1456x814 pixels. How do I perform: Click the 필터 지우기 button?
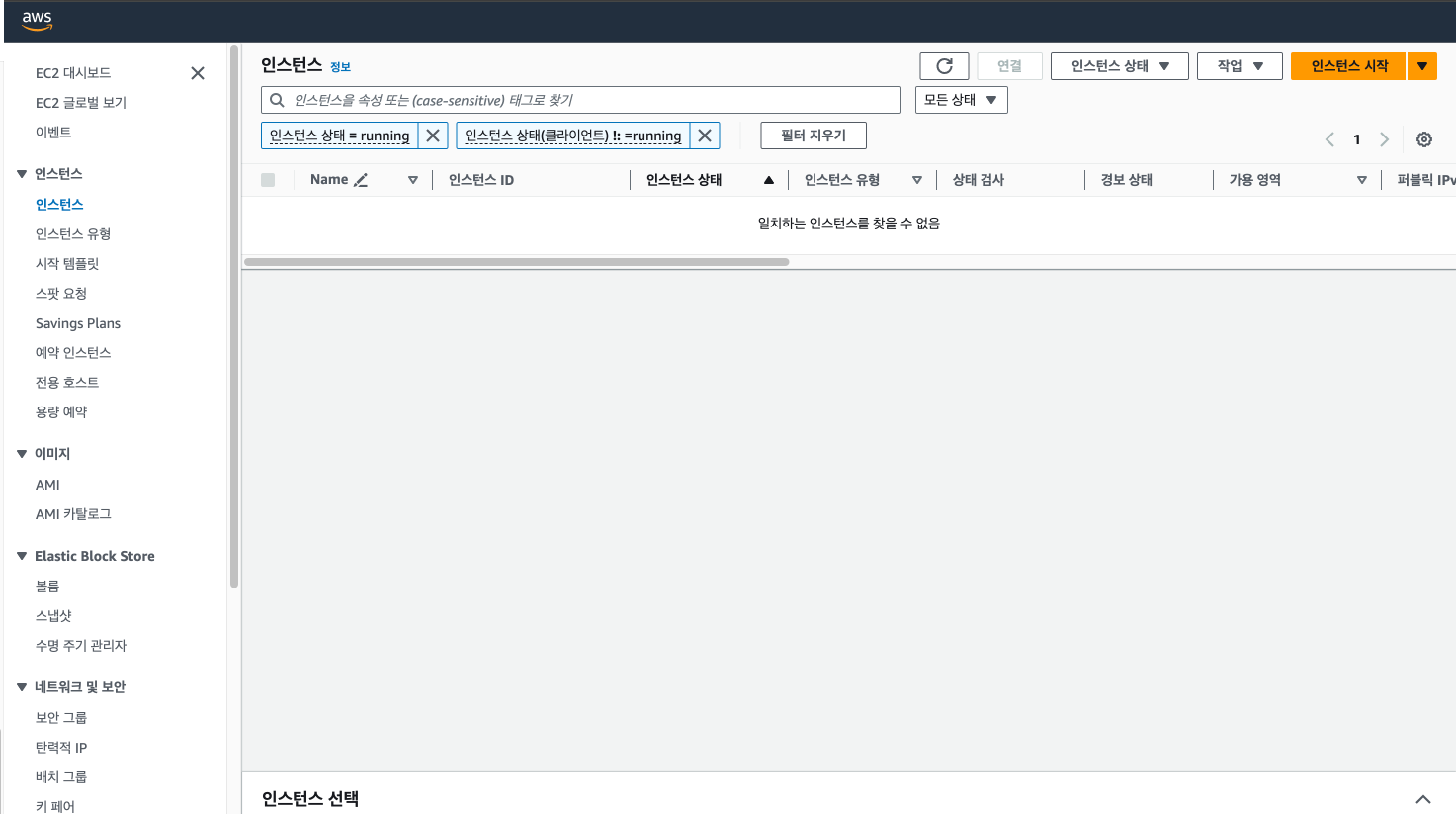pos(814,136)
